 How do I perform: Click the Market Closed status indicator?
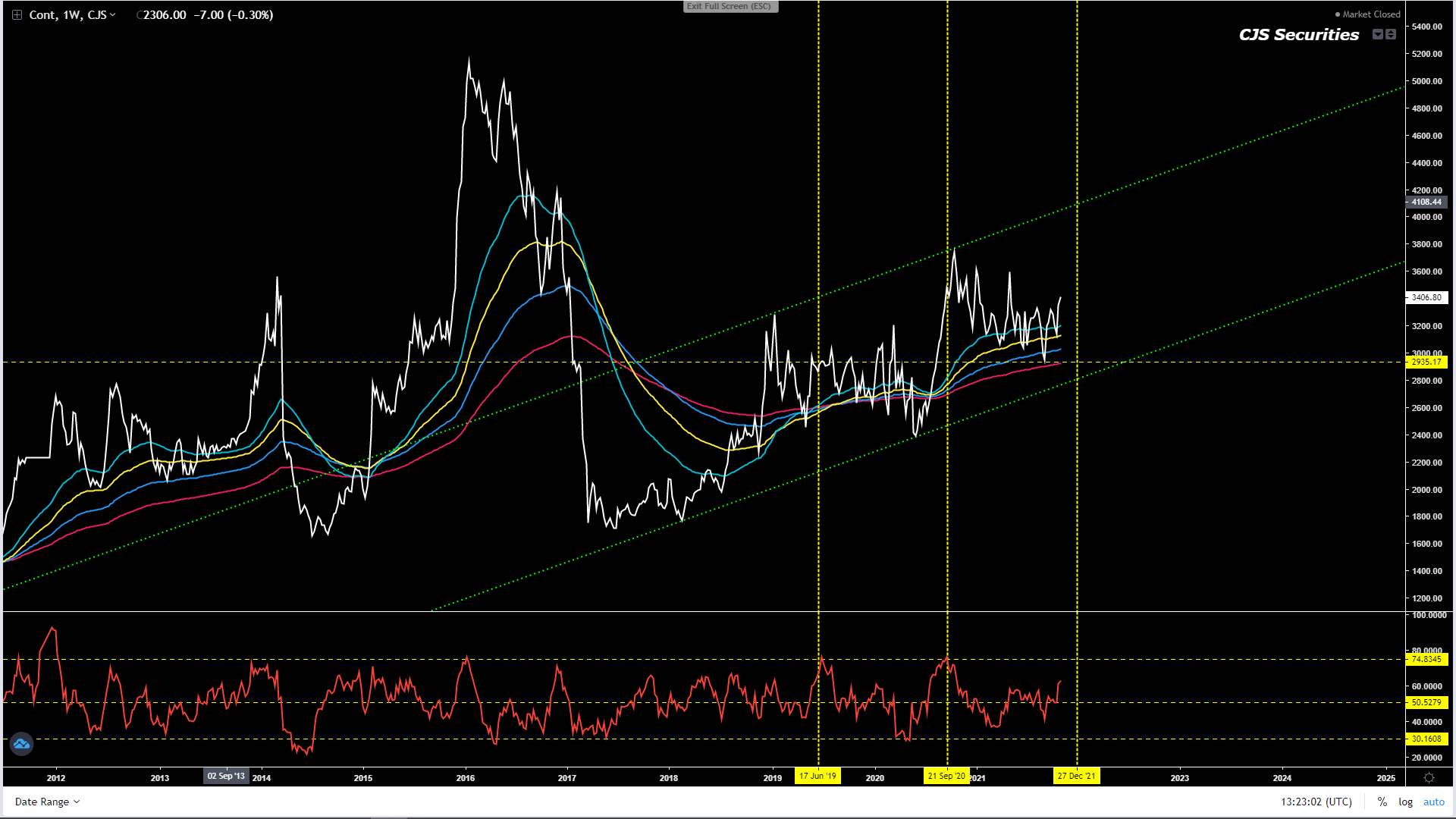click(x=1367, y=14)
